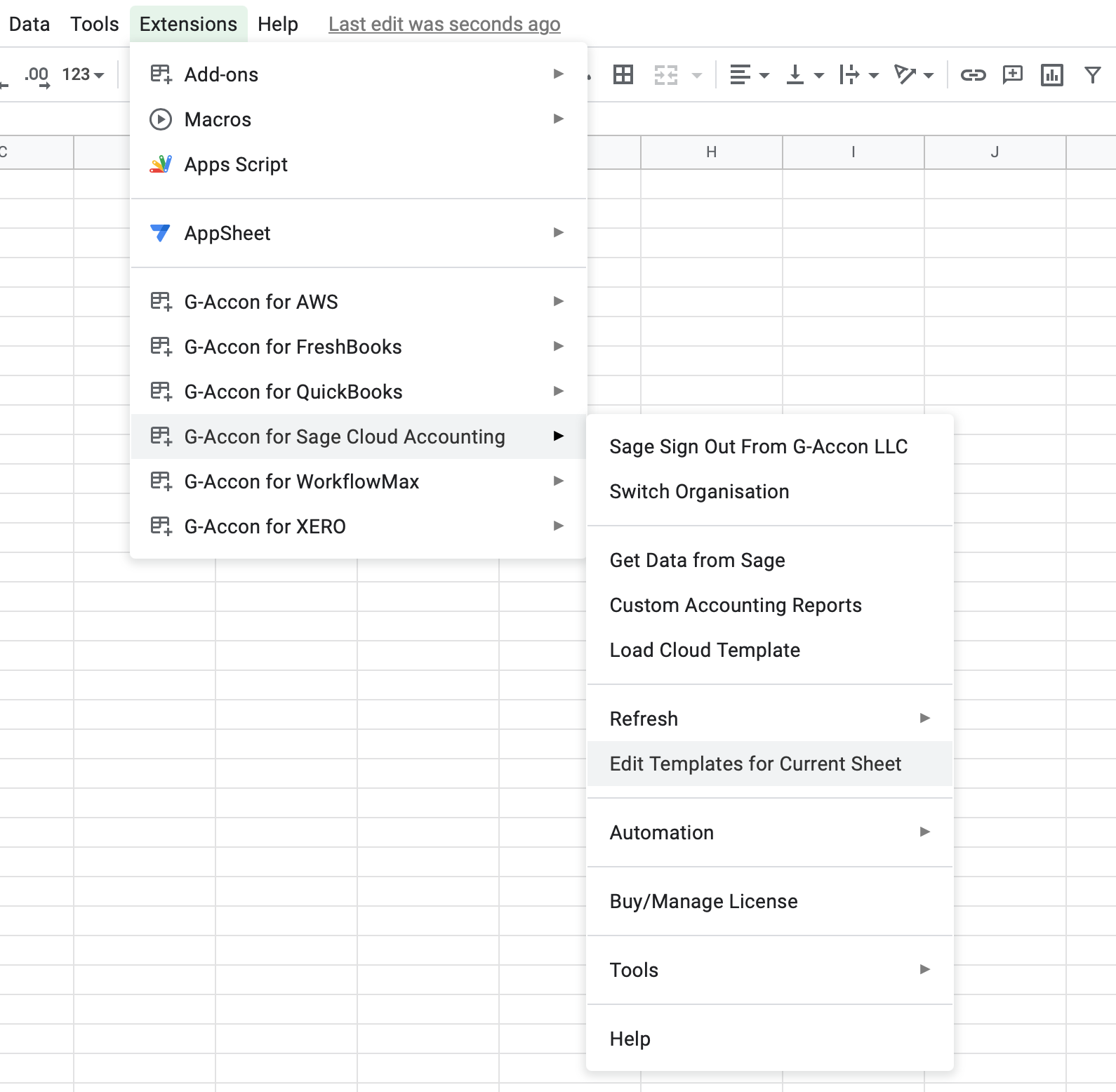The width and height of the screenshot is (1116, 1092).
Task: Open horizontal align dropdown arrow
Action: coord(764,75)
